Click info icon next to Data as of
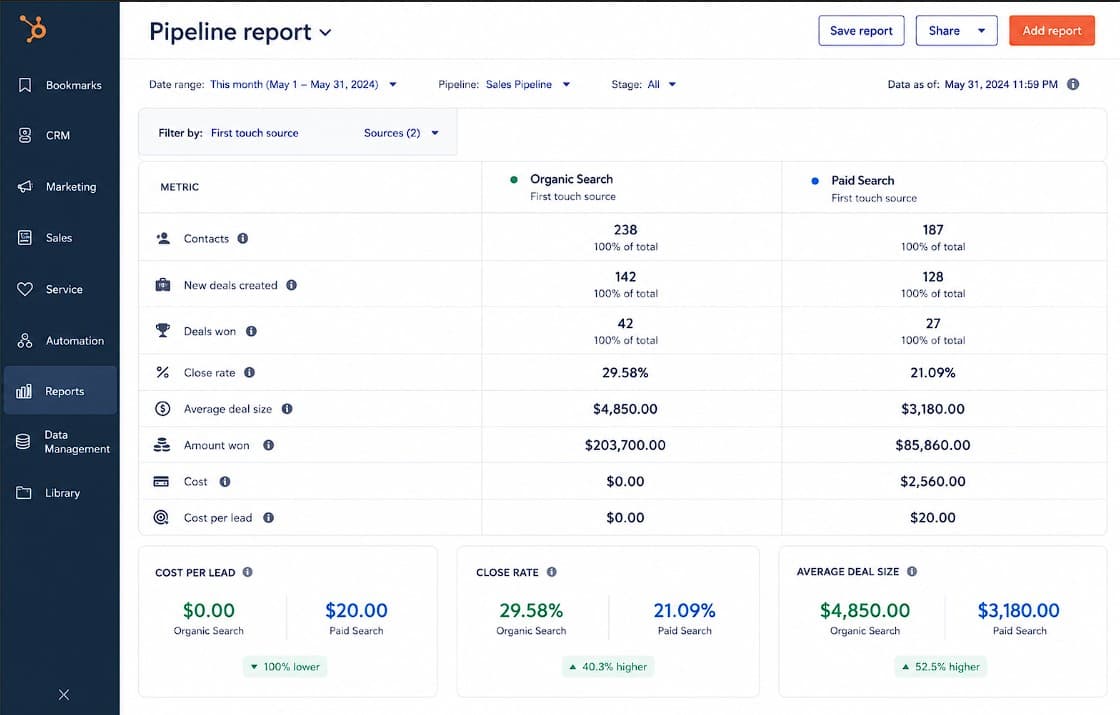Viewport: 1120px width, 715px height. tap(1073, 84)
